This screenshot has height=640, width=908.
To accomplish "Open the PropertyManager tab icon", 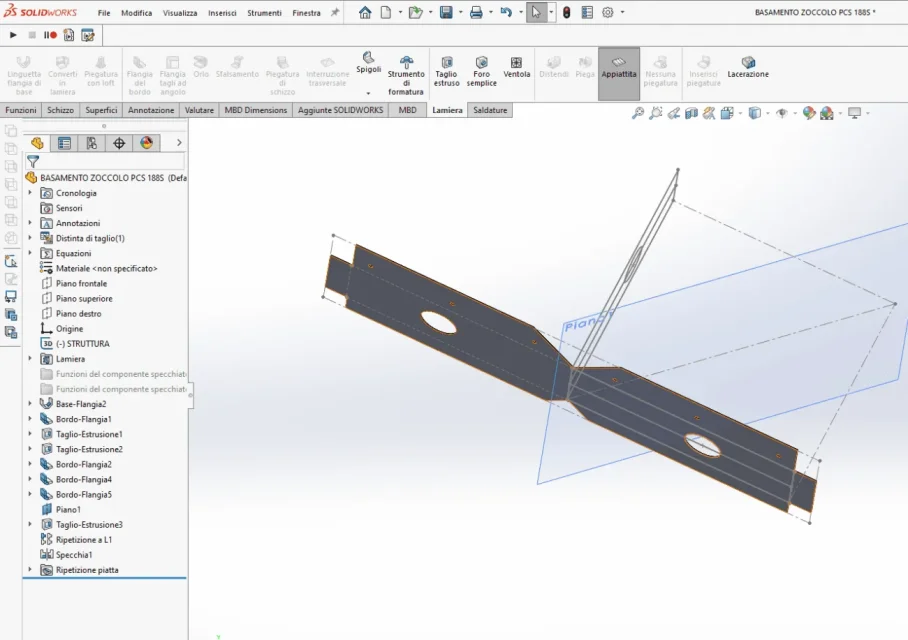I will (x=64, y=143).
